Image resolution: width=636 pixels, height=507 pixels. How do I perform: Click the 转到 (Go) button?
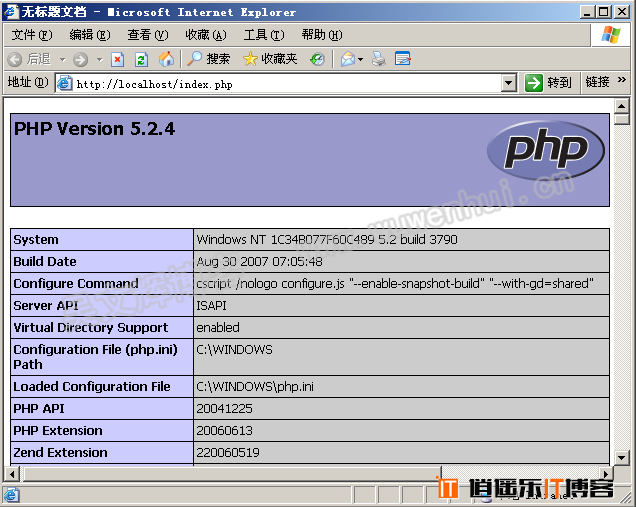[548, 83]
